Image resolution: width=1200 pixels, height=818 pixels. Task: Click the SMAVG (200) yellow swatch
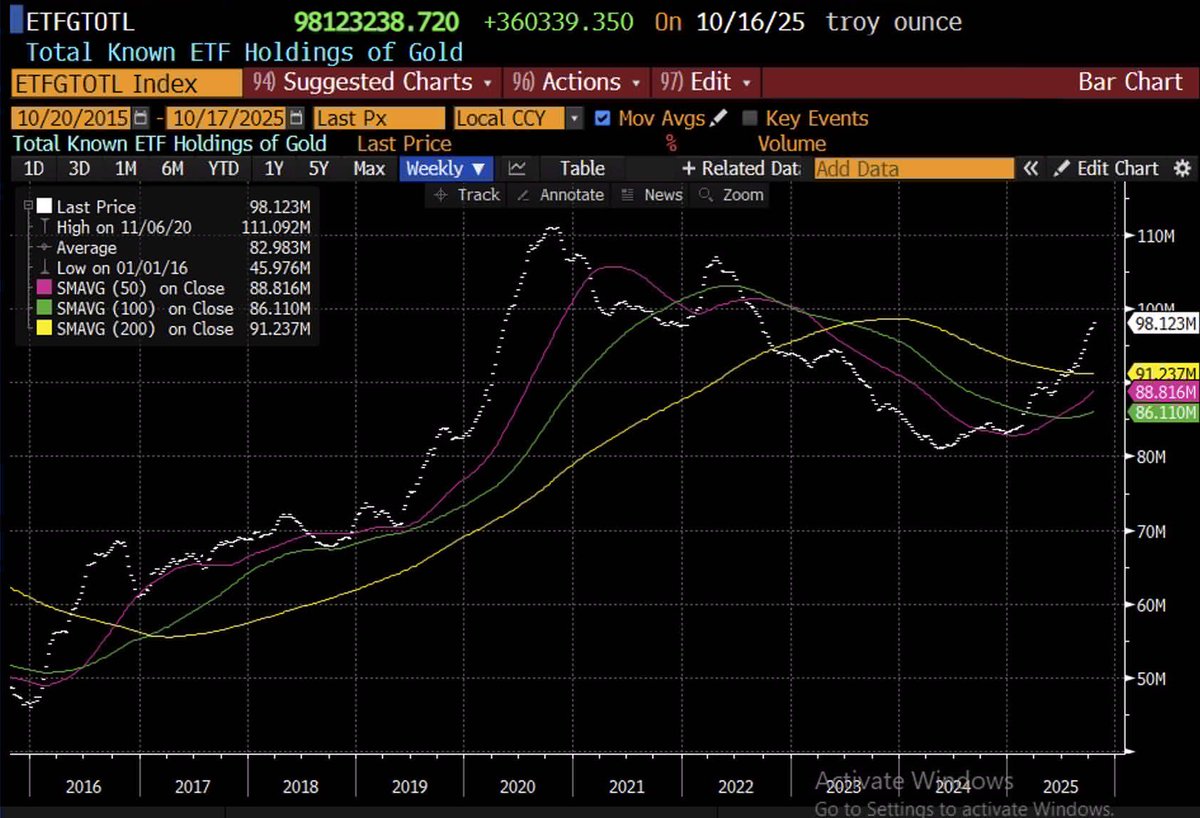coord(44,329)
